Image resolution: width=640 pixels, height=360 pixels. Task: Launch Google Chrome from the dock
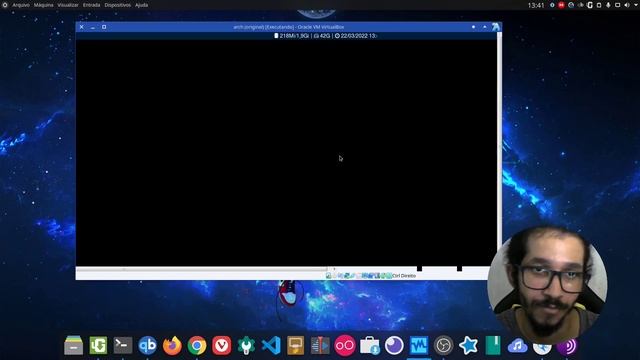pos(197,345)
